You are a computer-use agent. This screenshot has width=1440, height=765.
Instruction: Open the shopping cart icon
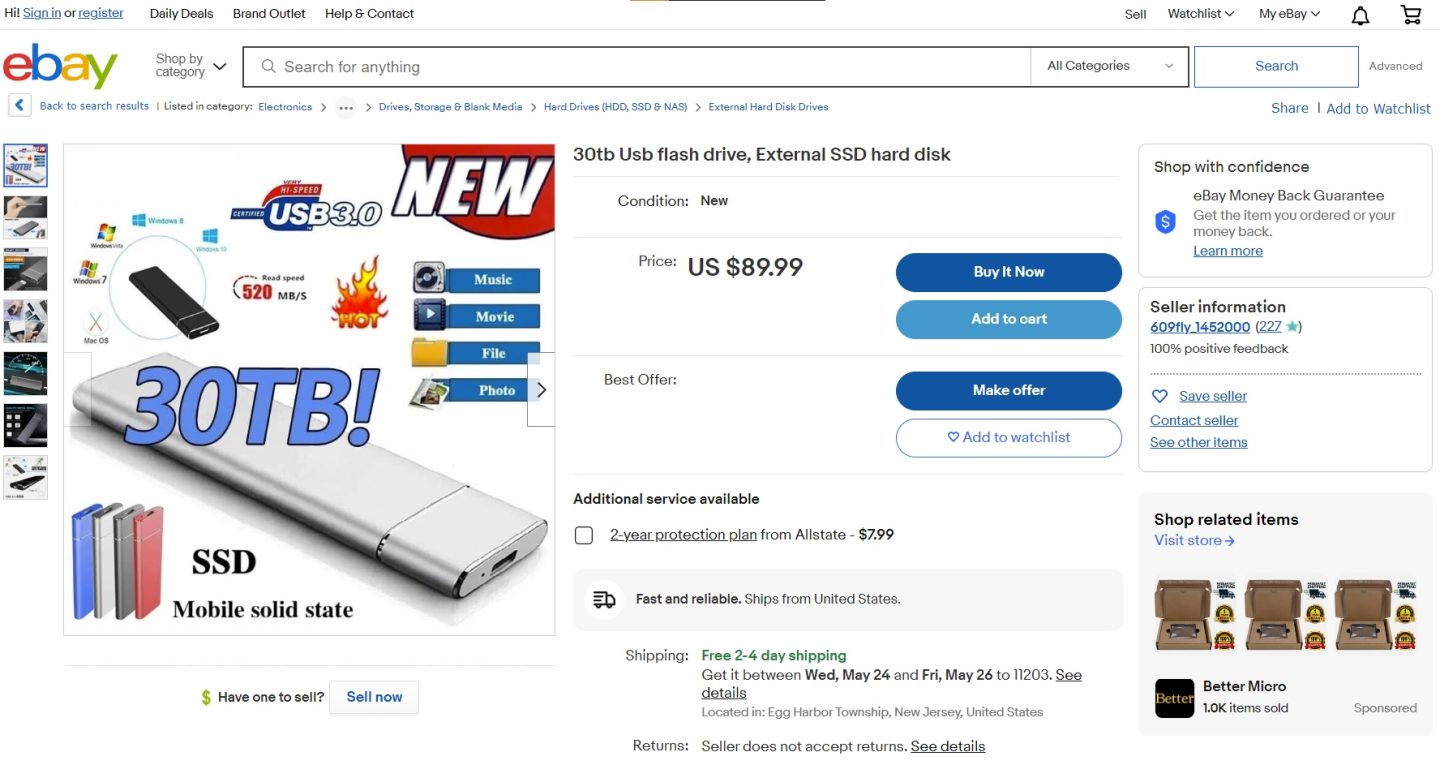[x=1410, y=15]
